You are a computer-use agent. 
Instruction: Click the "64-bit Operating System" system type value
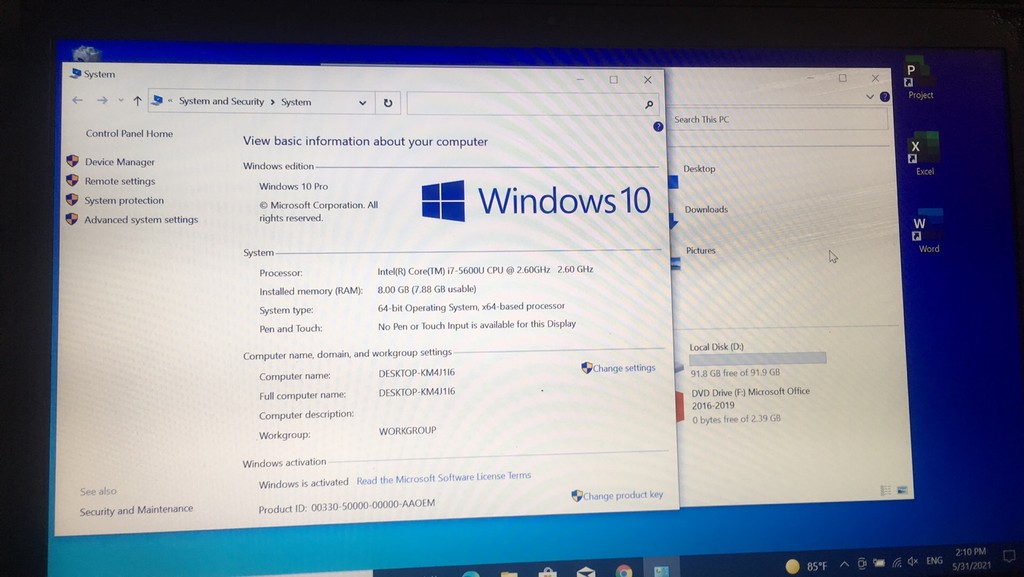(x=471, y=307)
